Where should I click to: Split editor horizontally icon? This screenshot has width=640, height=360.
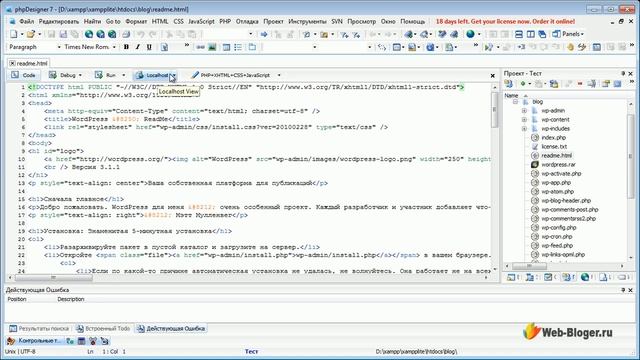click(x=519, y=34)
